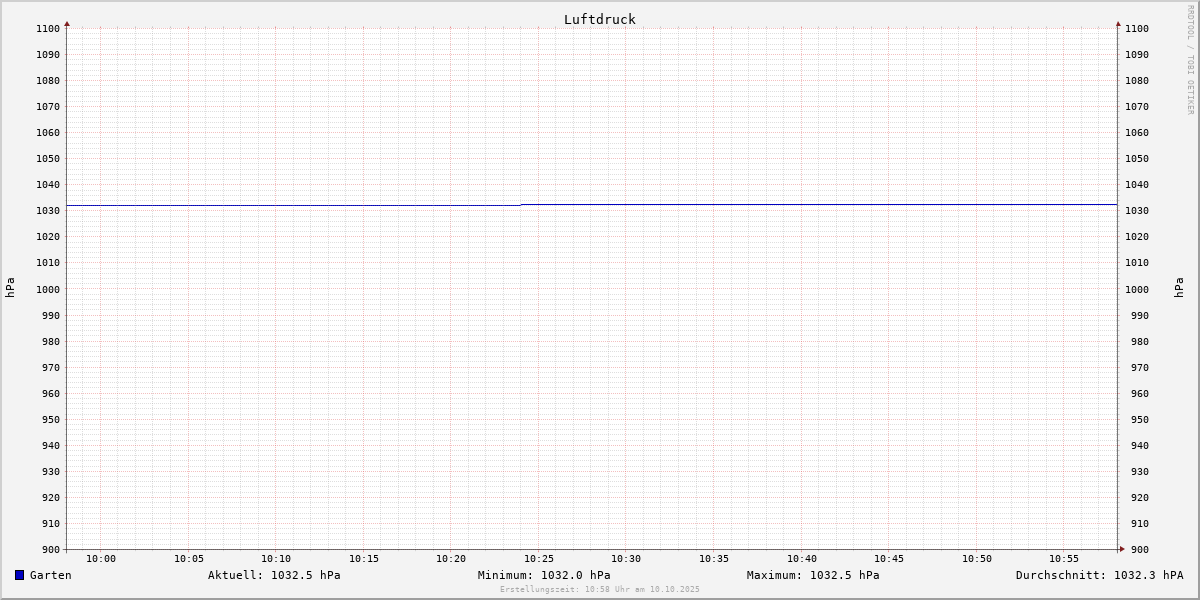1200x600 pixels.
Task: Click the red arrow atop the left axis
Action: [67, 23]
